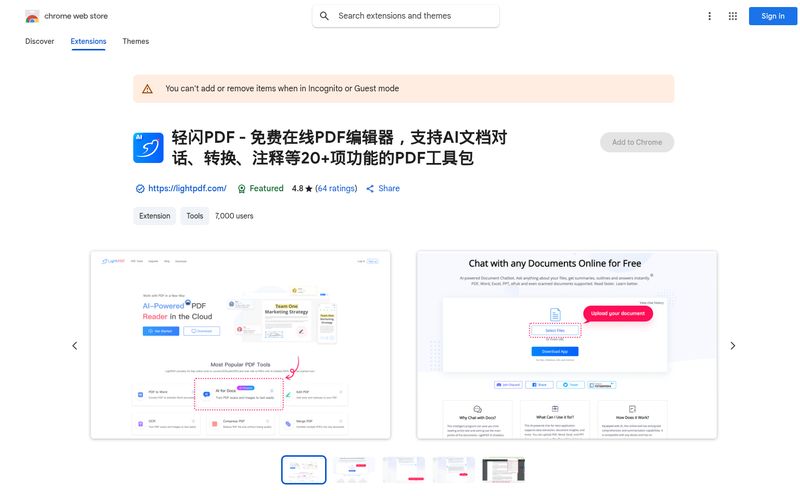This screenshot has height=496, width=800.
Task: Open the Google apps grid
Action: [733, 16]
